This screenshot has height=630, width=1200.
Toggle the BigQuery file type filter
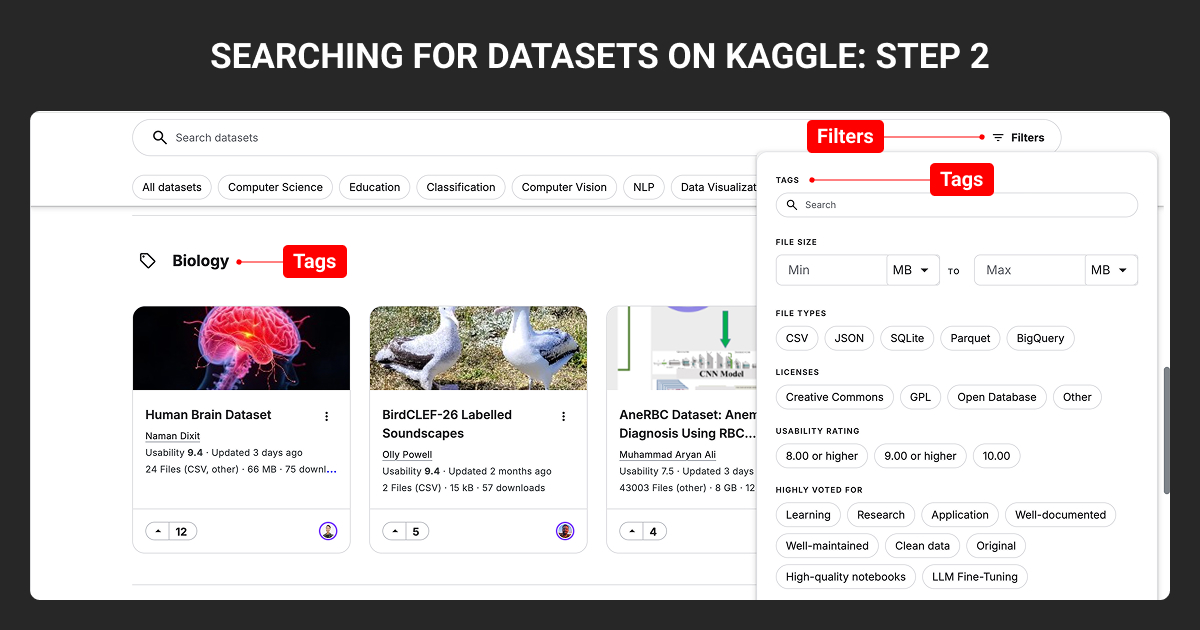(1040, 338)
